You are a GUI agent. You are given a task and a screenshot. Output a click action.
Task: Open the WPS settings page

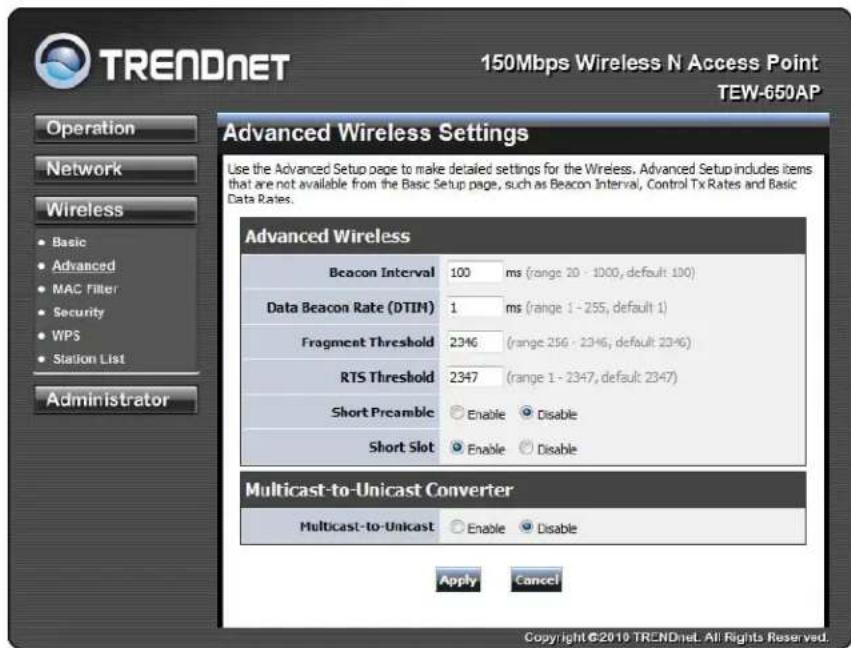click(x=66, y=335)
